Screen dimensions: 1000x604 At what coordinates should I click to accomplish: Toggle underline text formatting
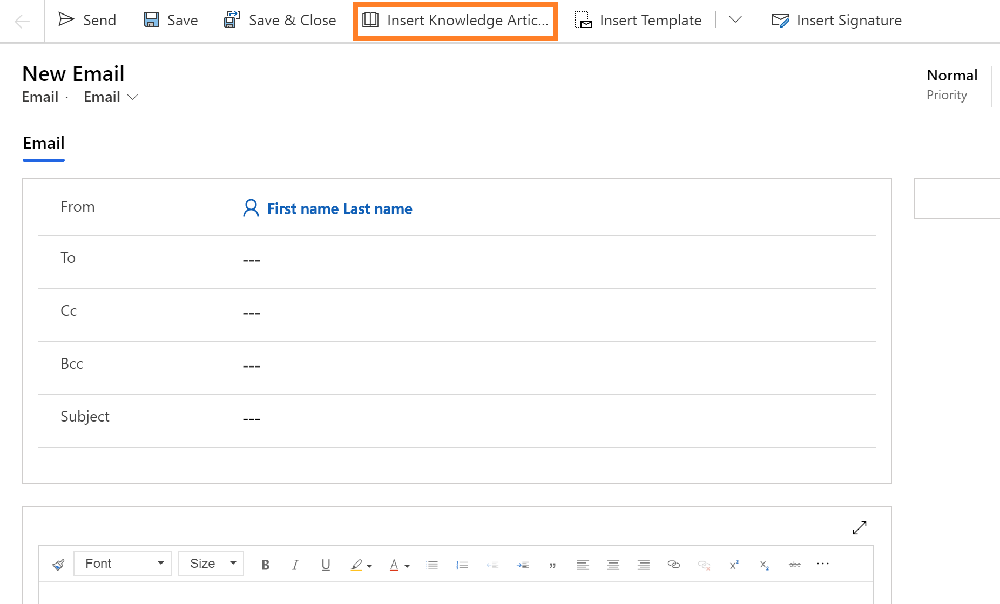coord(325,563)
